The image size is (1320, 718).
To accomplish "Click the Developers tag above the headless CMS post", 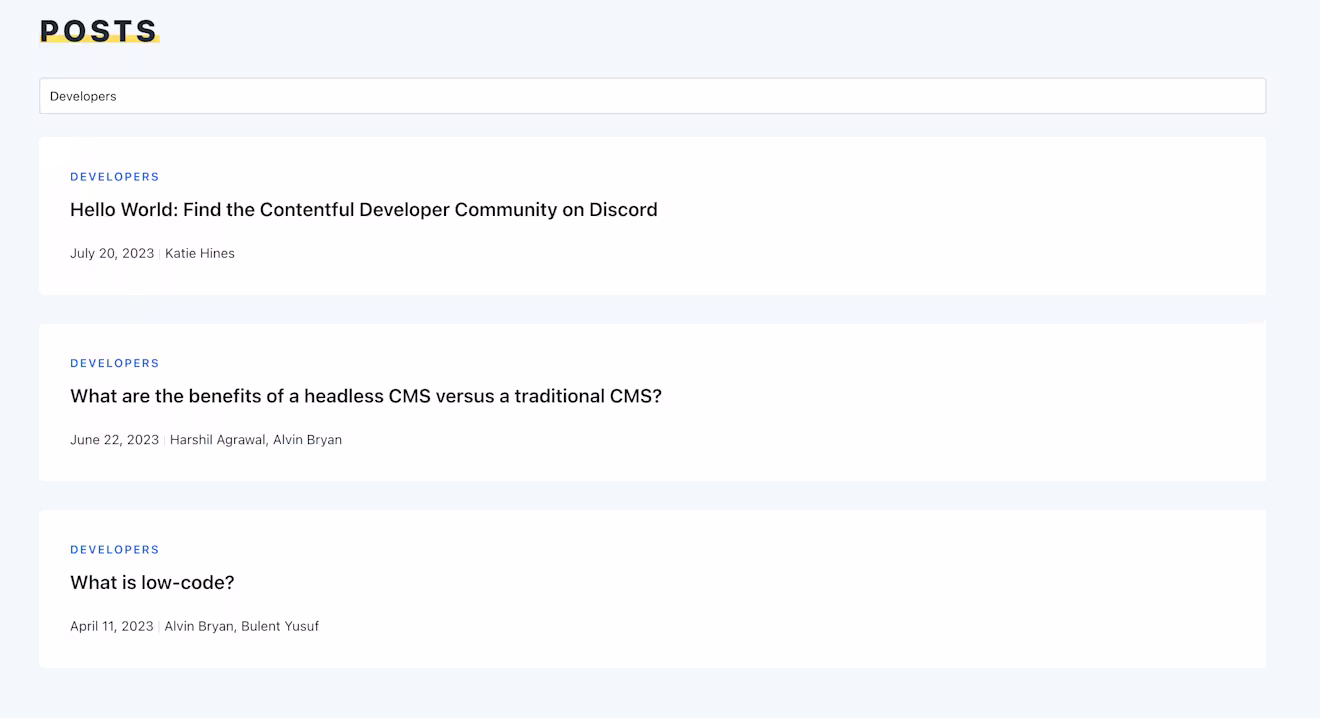I will tap(115, 363).
